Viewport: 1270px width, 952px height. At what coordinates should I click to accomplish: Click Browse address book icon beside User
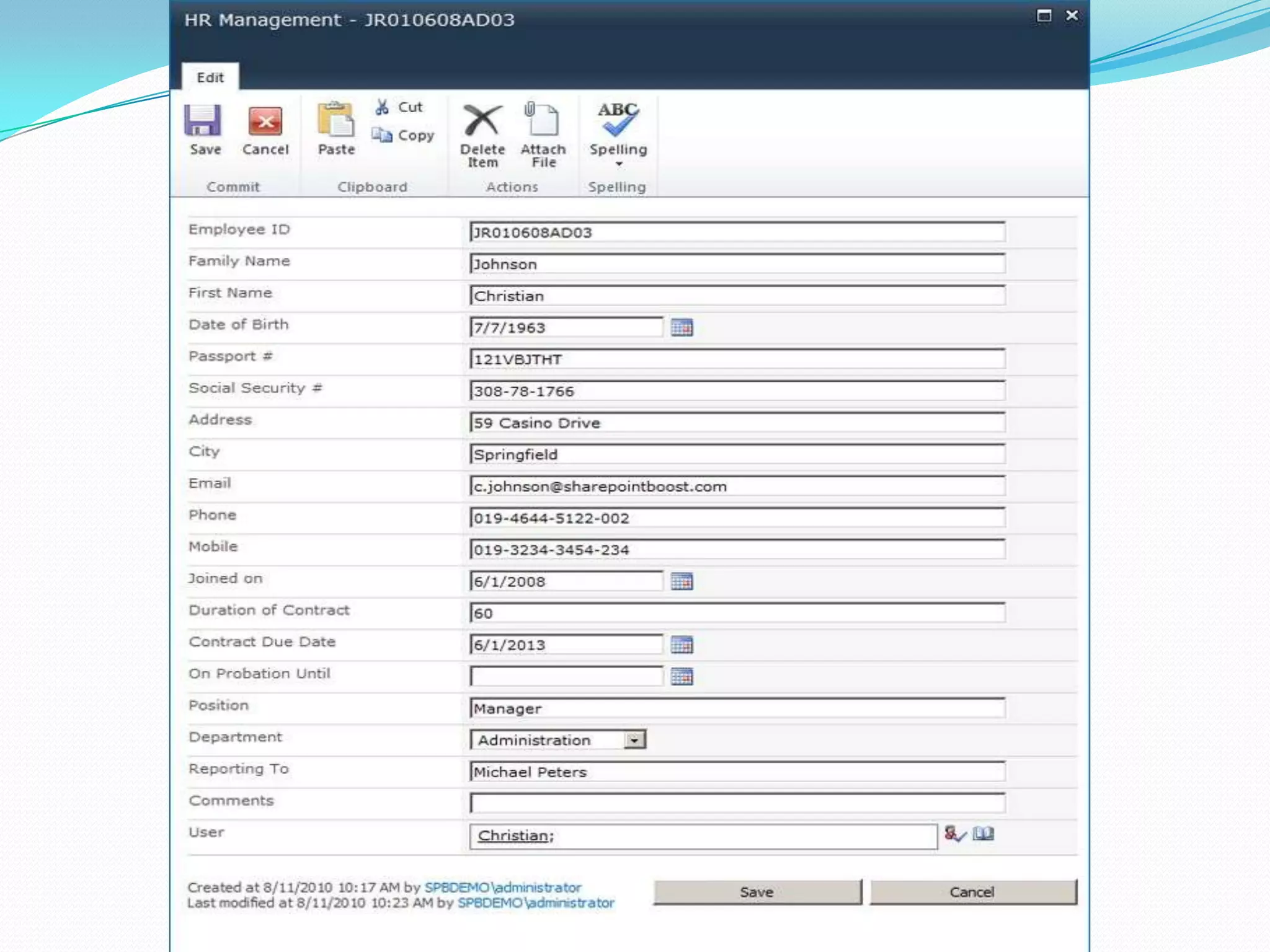(984, 834)
